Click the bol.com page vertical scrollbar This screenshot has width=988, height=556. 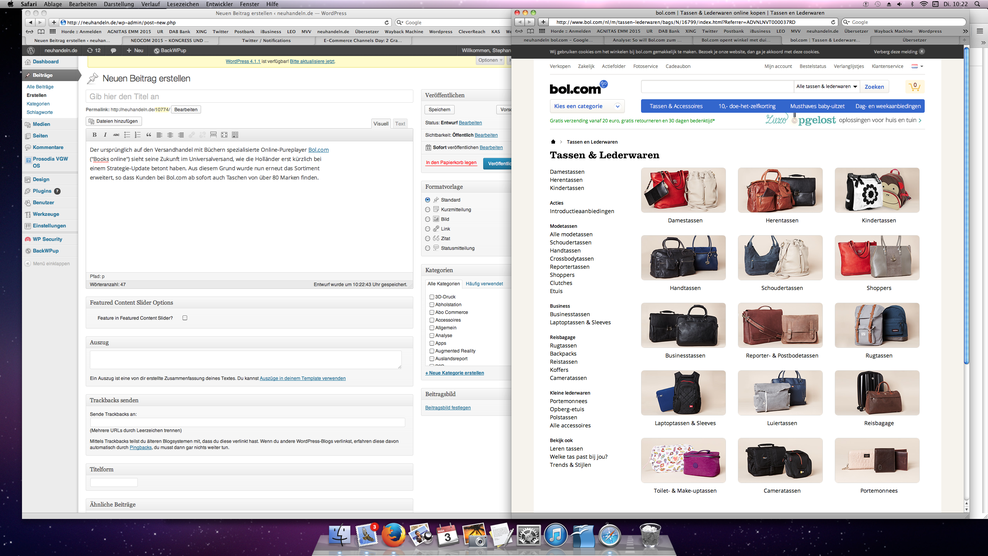967,205
